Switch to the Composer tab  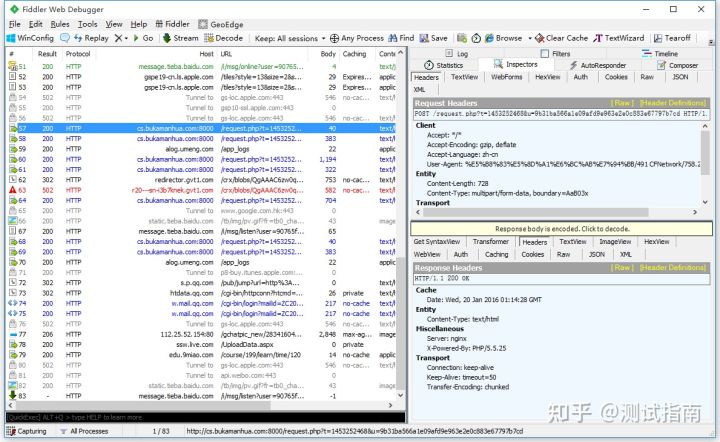[678, 65]
